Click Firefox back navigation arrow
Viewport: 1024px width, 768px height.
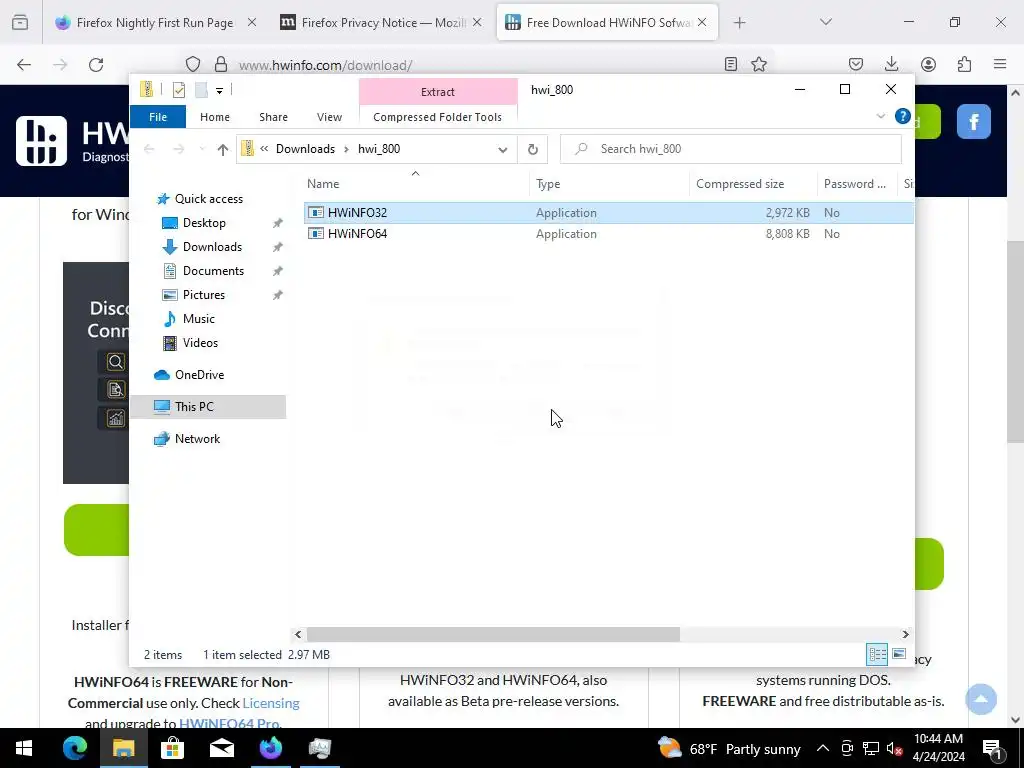point(24,65)
